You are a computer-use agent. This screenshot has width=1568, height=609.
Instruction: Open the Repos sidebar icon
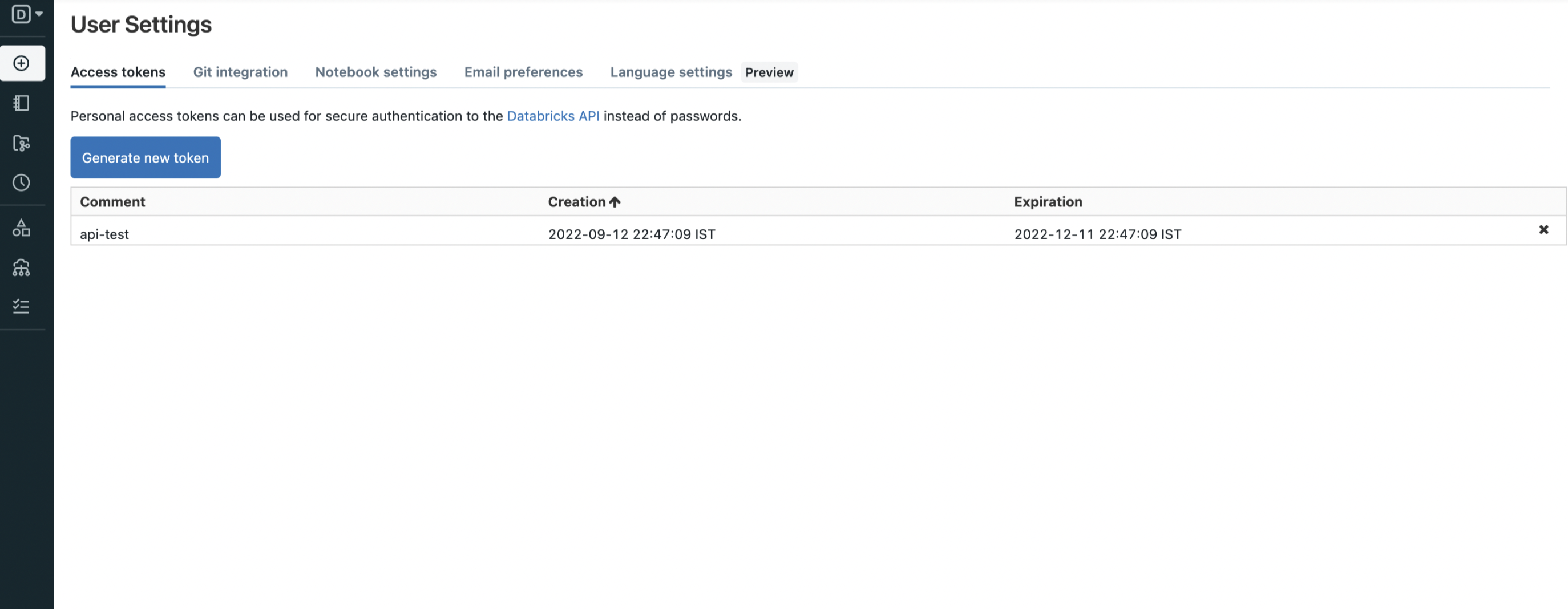(22, 143)
